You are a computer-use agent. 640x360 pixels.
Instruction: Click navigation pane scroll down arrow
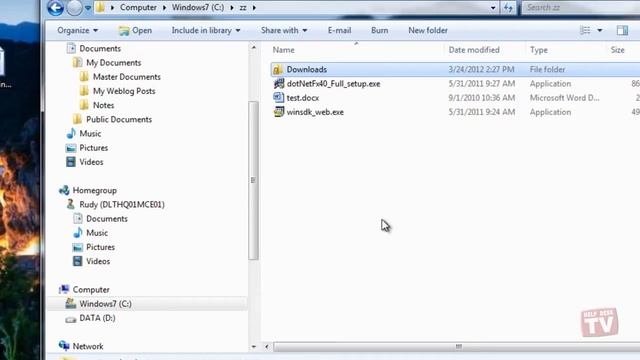pos(253,347)
